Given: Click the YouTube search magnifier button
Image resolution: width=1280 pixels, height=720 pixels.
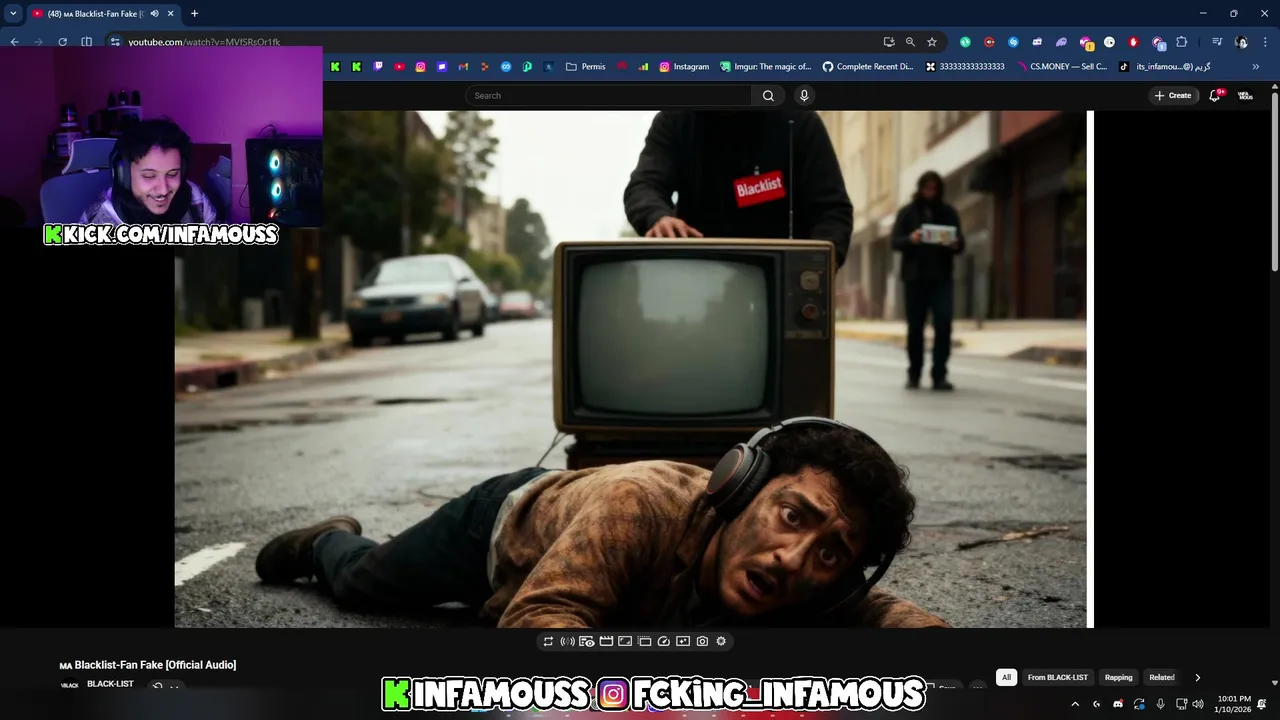Looking at the screenshot, I should [x=768, y=96].
